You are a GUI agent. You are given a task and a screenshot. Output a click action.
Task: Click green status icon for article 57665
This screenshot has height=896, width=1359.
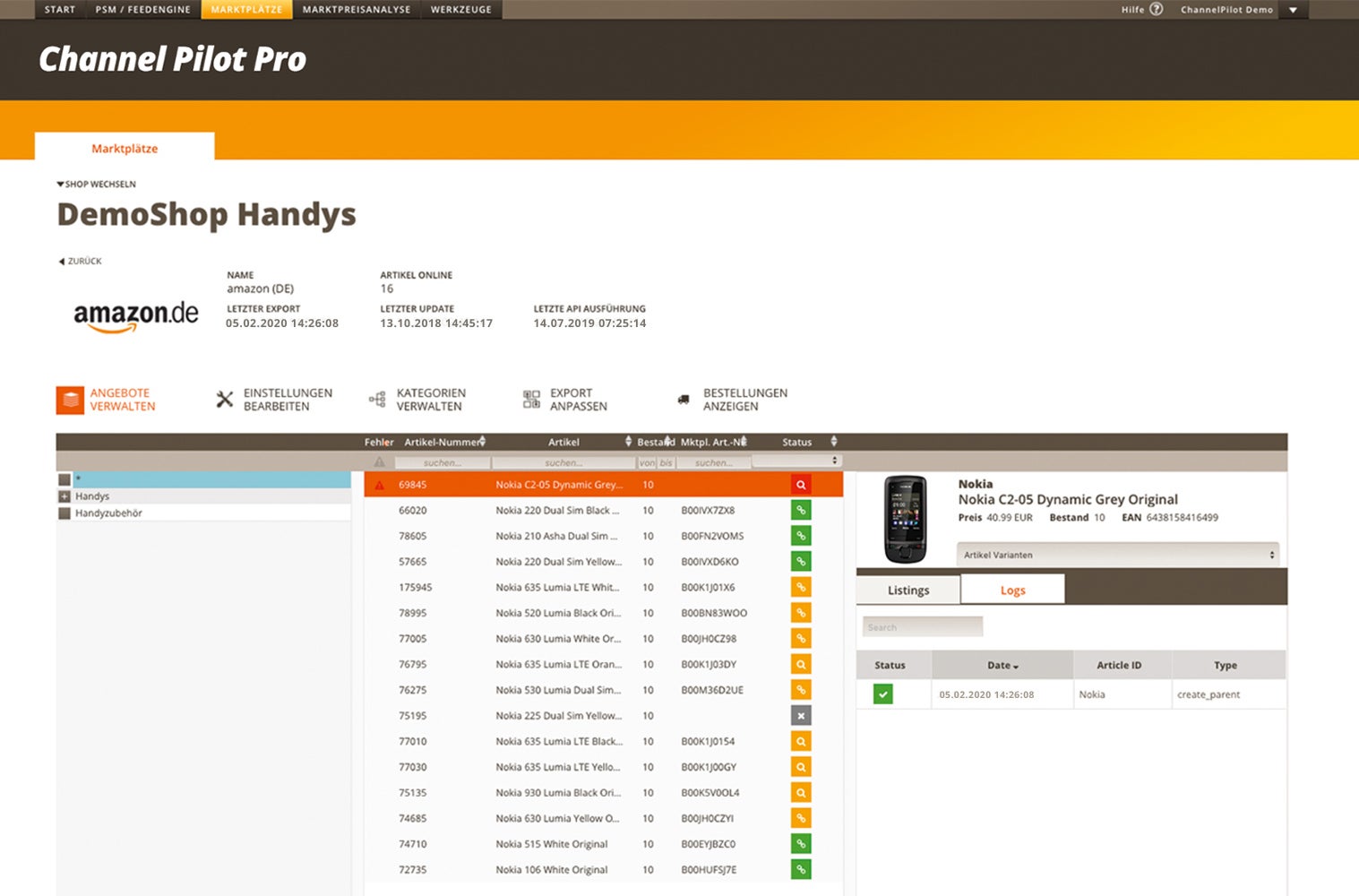click(801, 562)
